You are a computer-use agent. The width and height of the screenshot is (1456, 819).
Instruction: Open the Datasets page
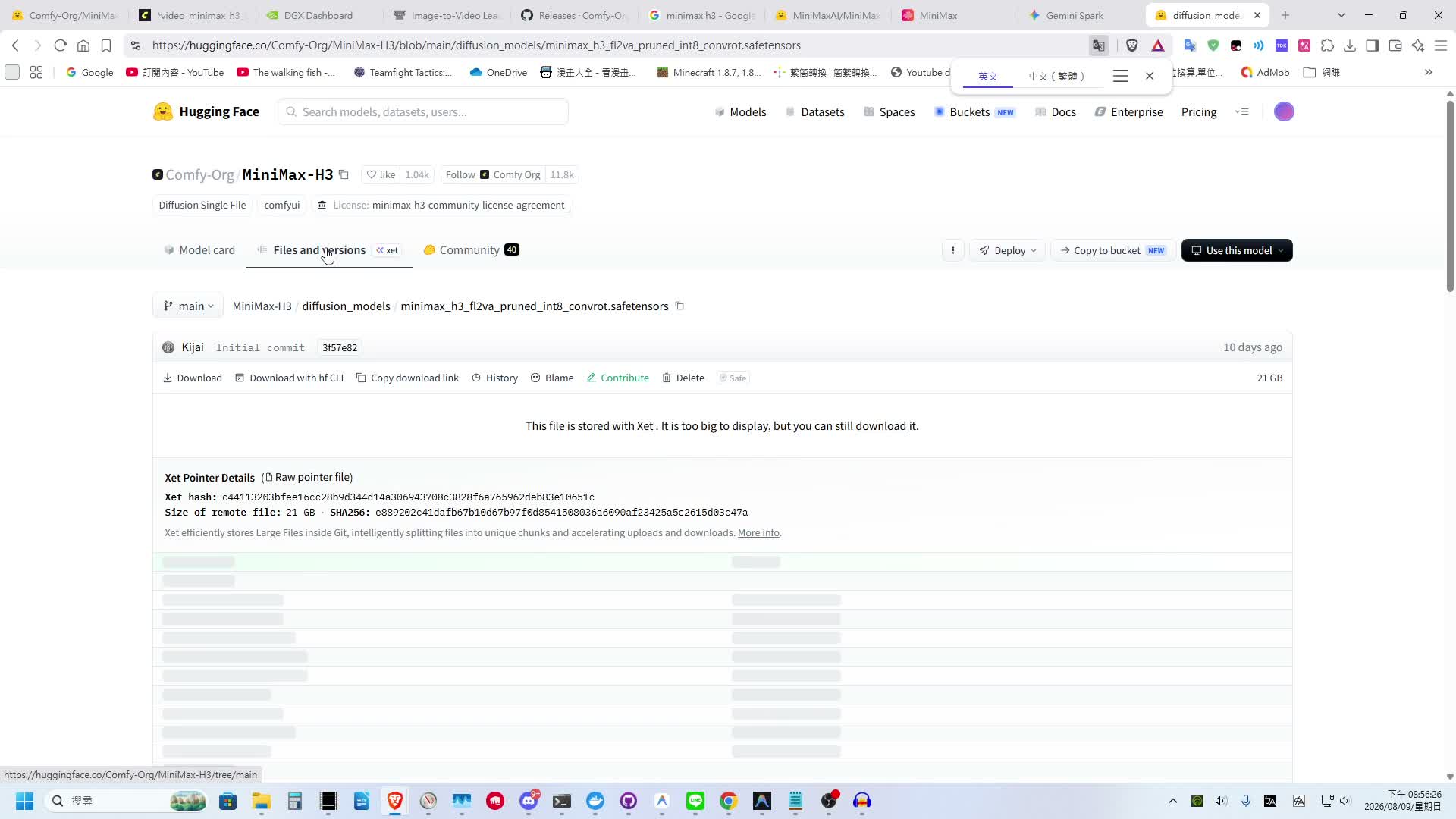pos(814,111)
